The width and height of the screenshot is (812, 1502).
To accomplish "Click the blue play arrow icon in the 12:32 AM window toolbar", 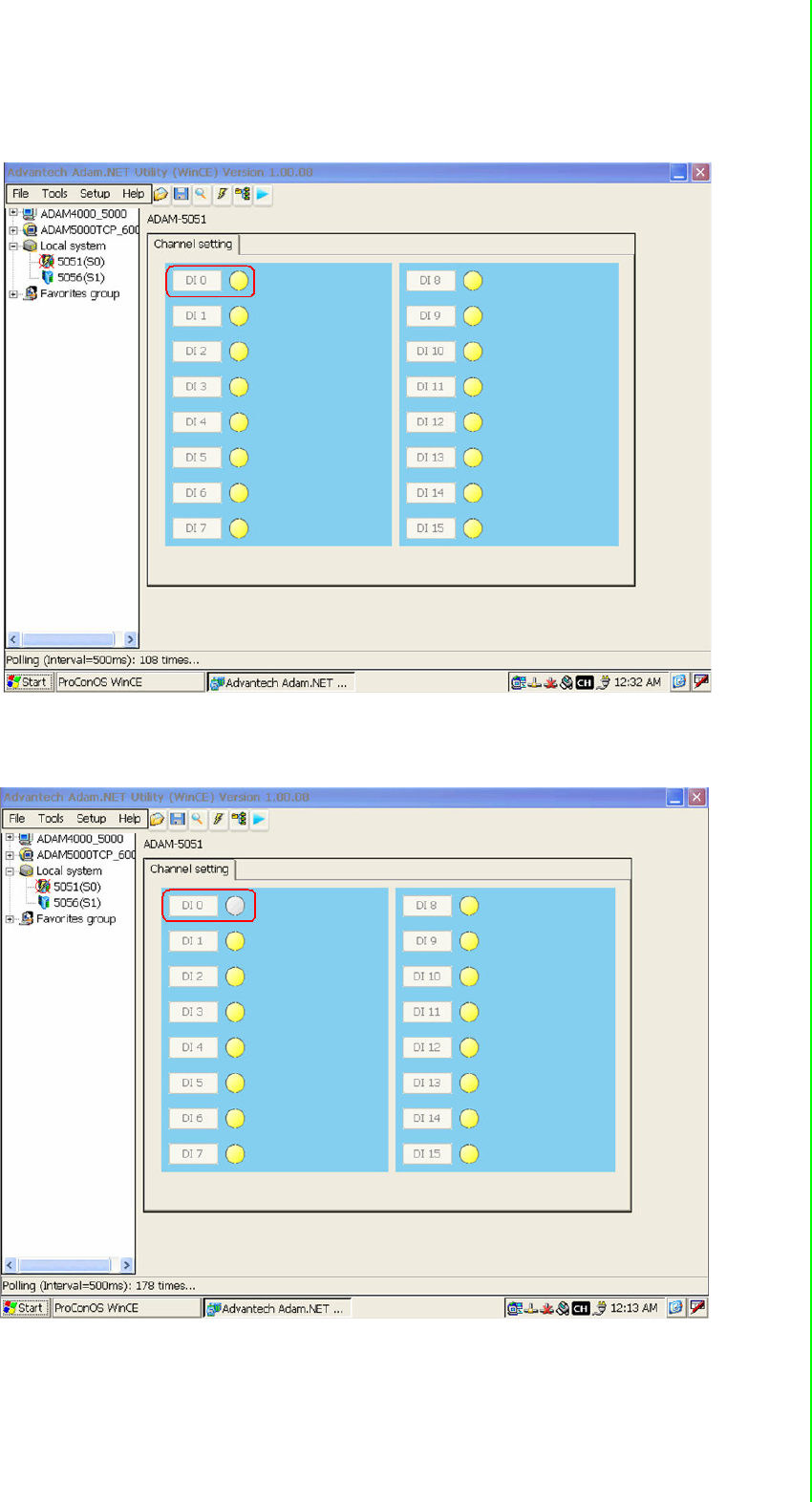I will [263, 194].
